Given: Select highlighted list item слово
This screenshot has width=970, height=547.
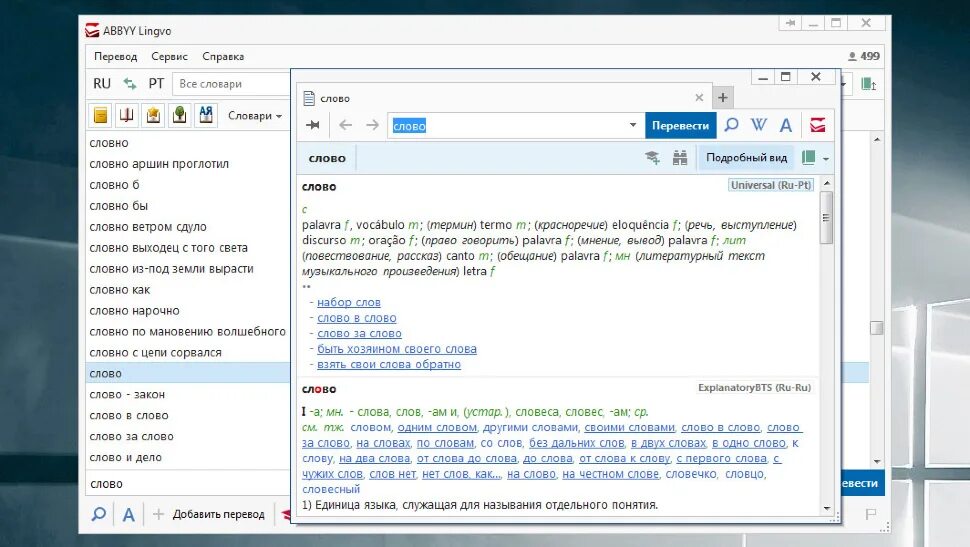Looking at the screenshot, I should pyautogui.click(x=188, y=374).
